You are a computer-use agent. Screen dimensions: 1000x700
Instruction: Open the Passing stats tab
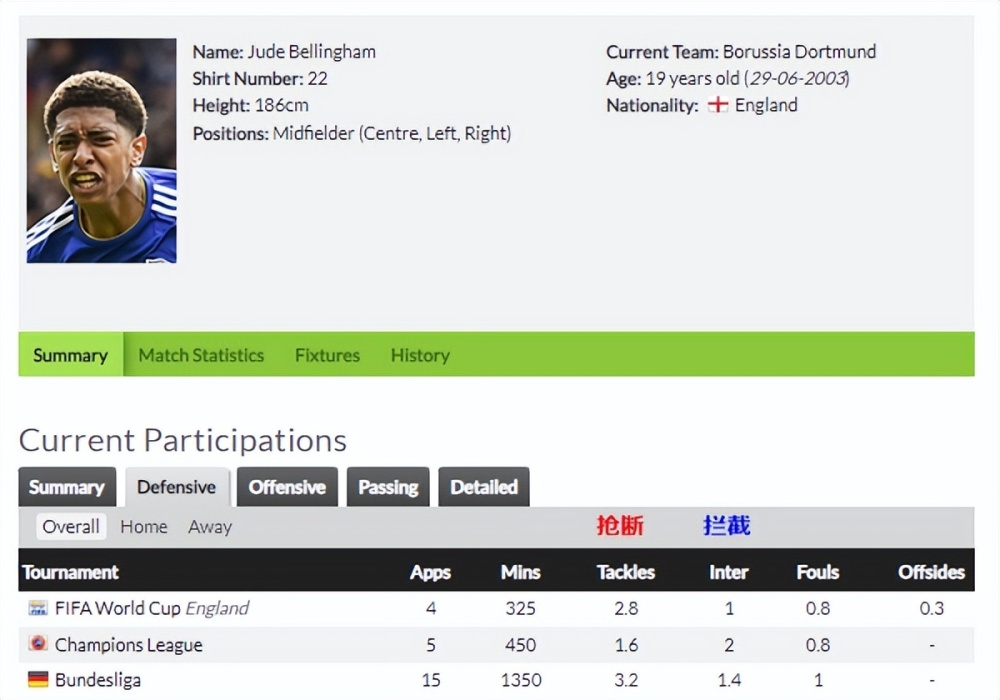388,487
